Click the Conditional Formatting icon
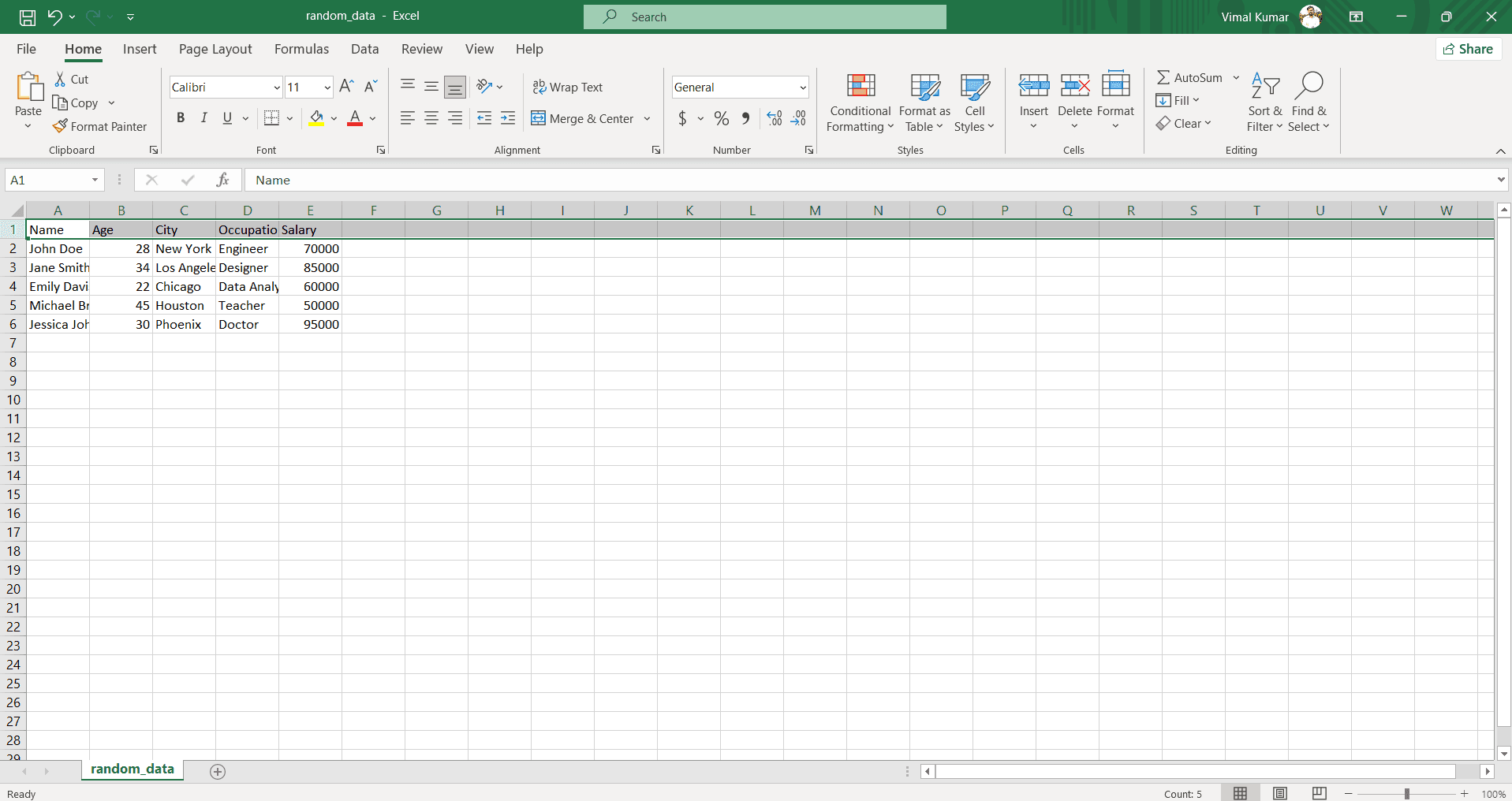Screen dimensions: 1512x801 860,86
